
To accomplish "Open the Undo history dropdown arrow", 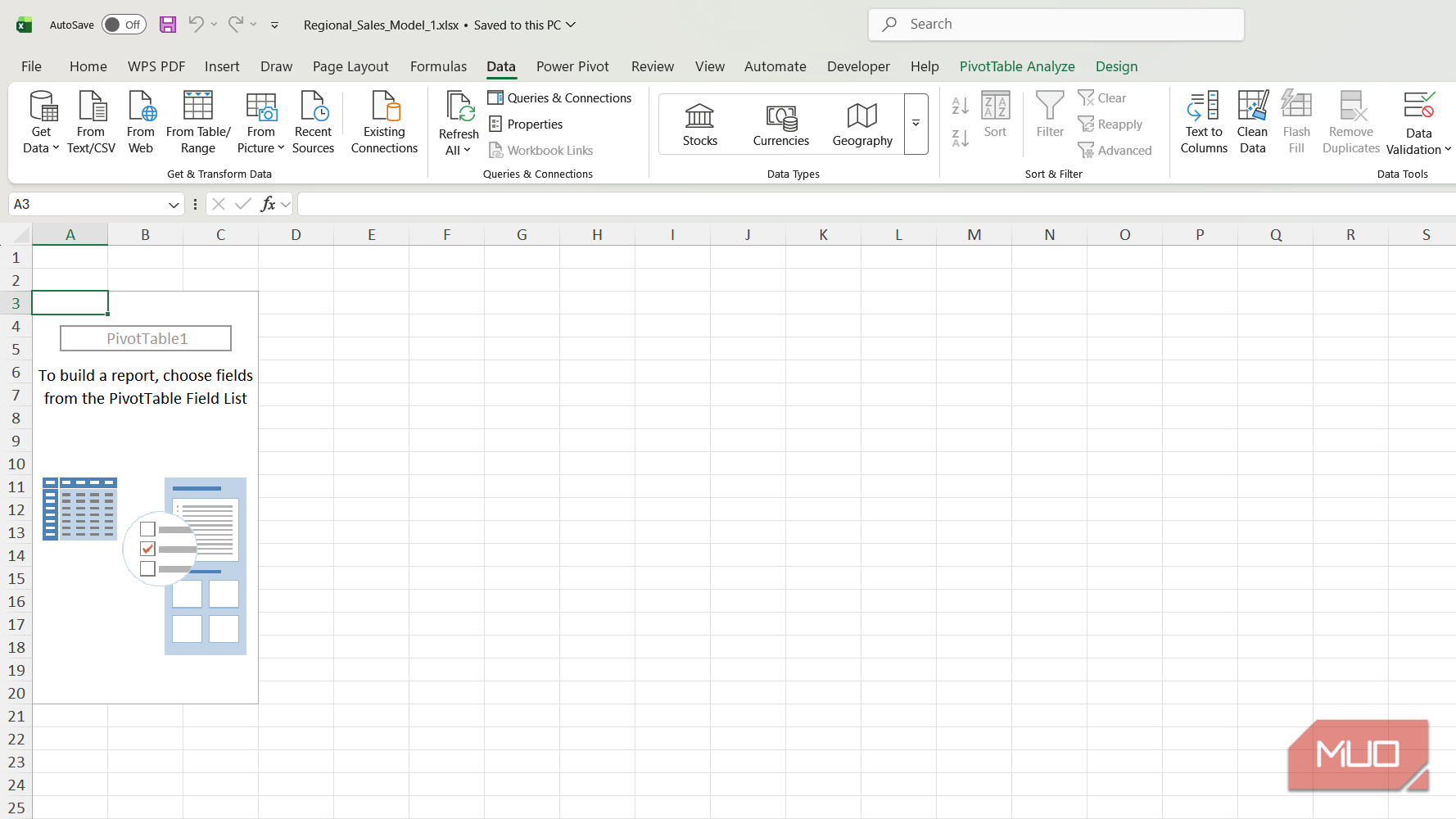I will 215,25.
